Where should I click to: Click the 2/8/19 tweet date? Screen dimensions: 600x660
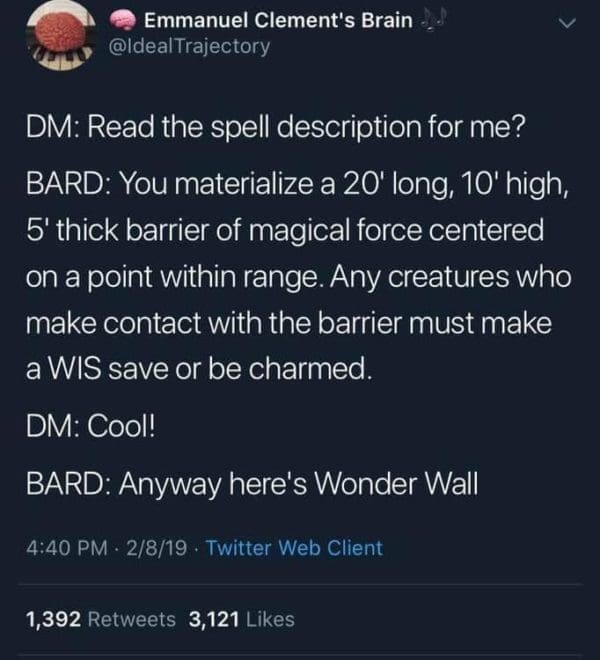[x=156, y=548]
